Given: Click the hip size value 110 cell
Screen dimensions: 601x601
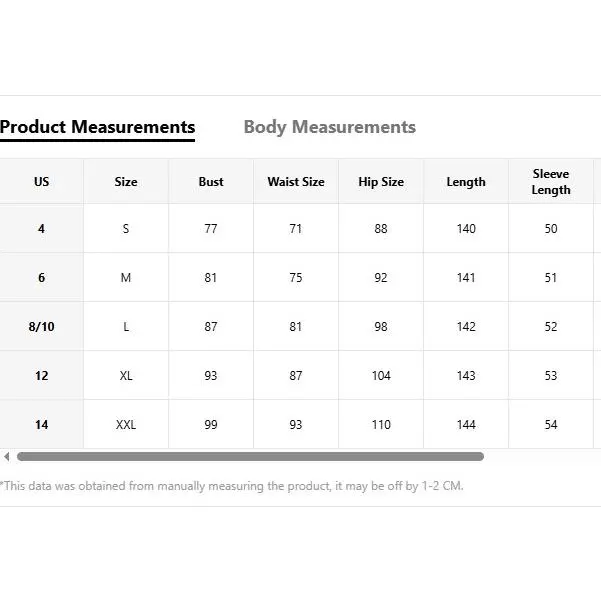Looking at the screenshot, I should (x=381, y=425).
